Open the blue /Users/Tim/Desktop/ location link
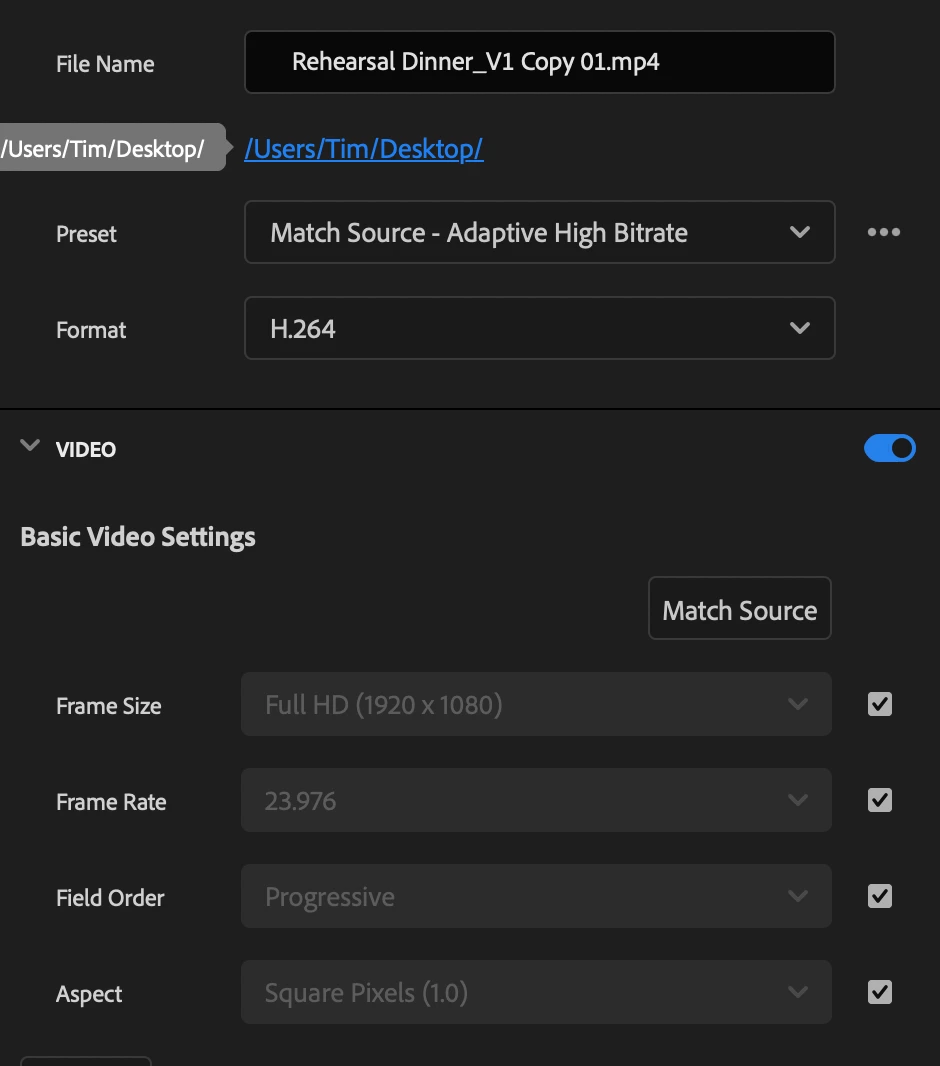 364,149
